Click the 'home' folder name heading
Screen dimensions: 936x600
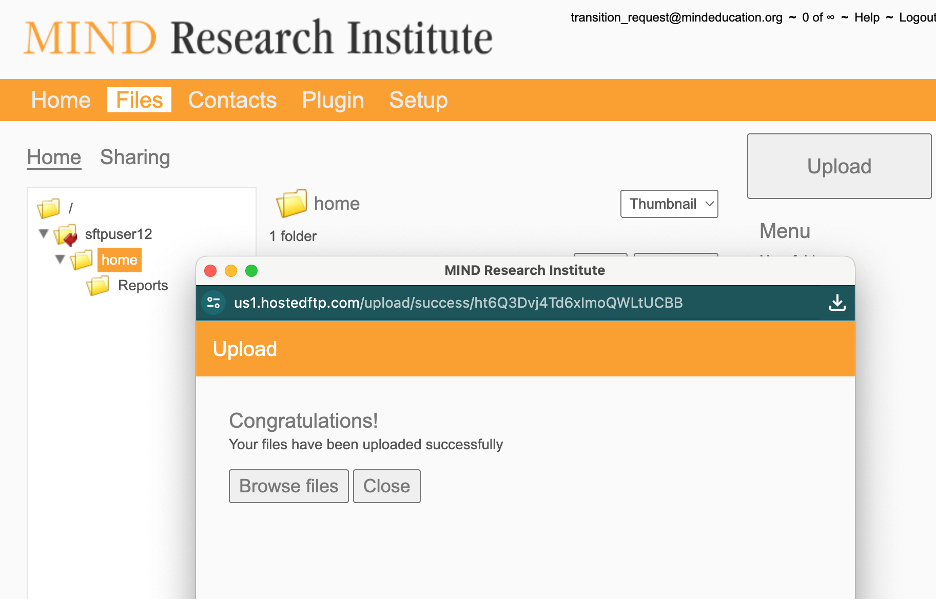(x=337, y=204)
